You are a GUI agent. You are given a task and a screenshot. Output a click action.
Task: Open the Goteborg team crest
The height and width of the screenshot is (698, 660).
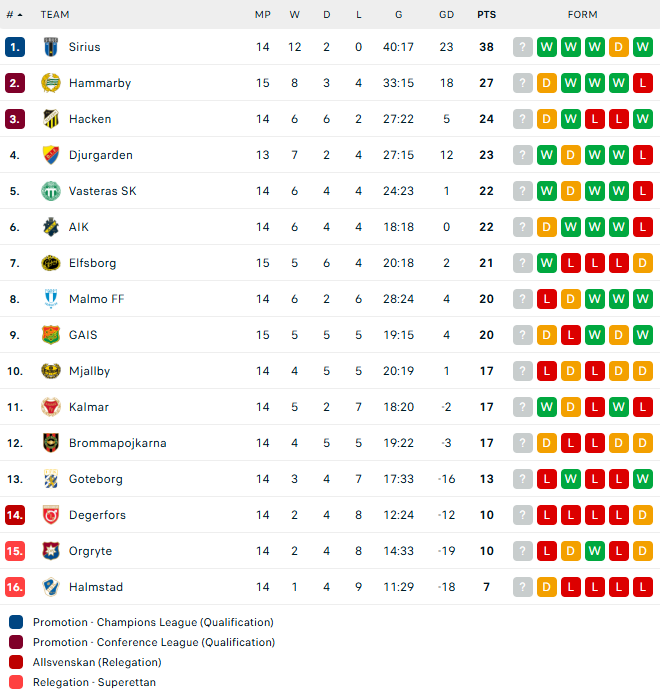coord(51,479)
